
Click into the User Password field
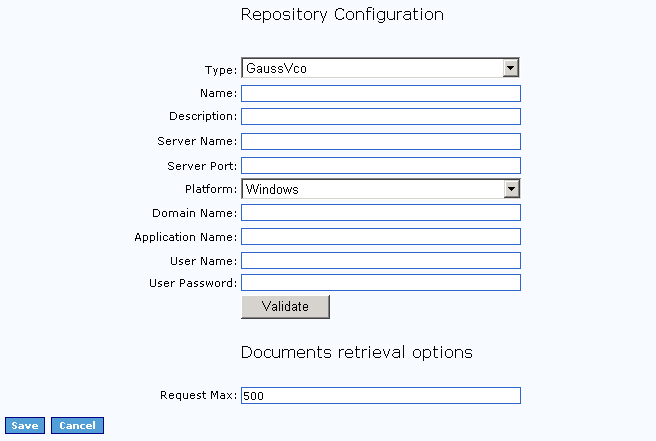pos(381,282)
